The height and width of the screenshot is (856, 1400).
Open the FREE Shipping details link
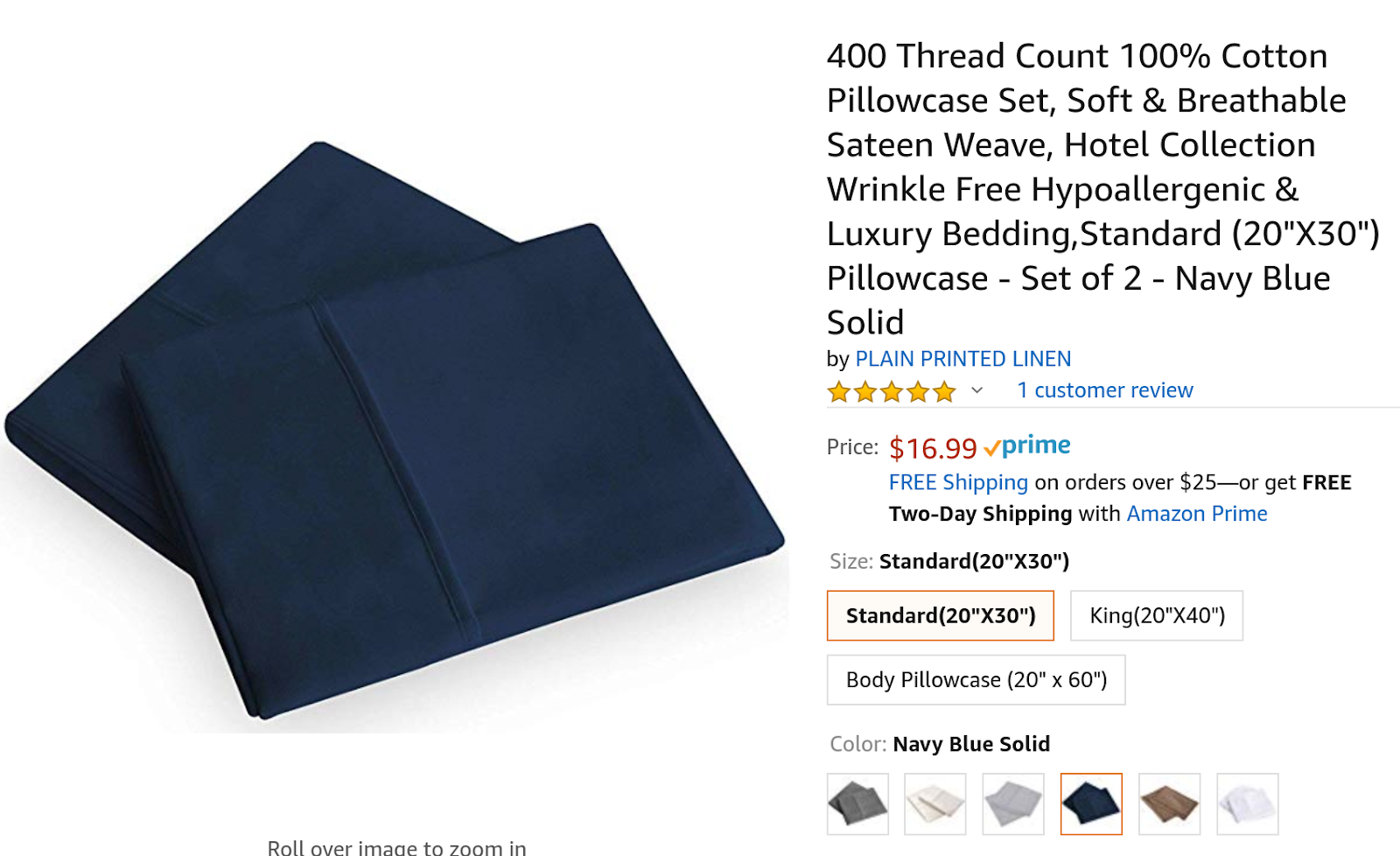[958, 482]
